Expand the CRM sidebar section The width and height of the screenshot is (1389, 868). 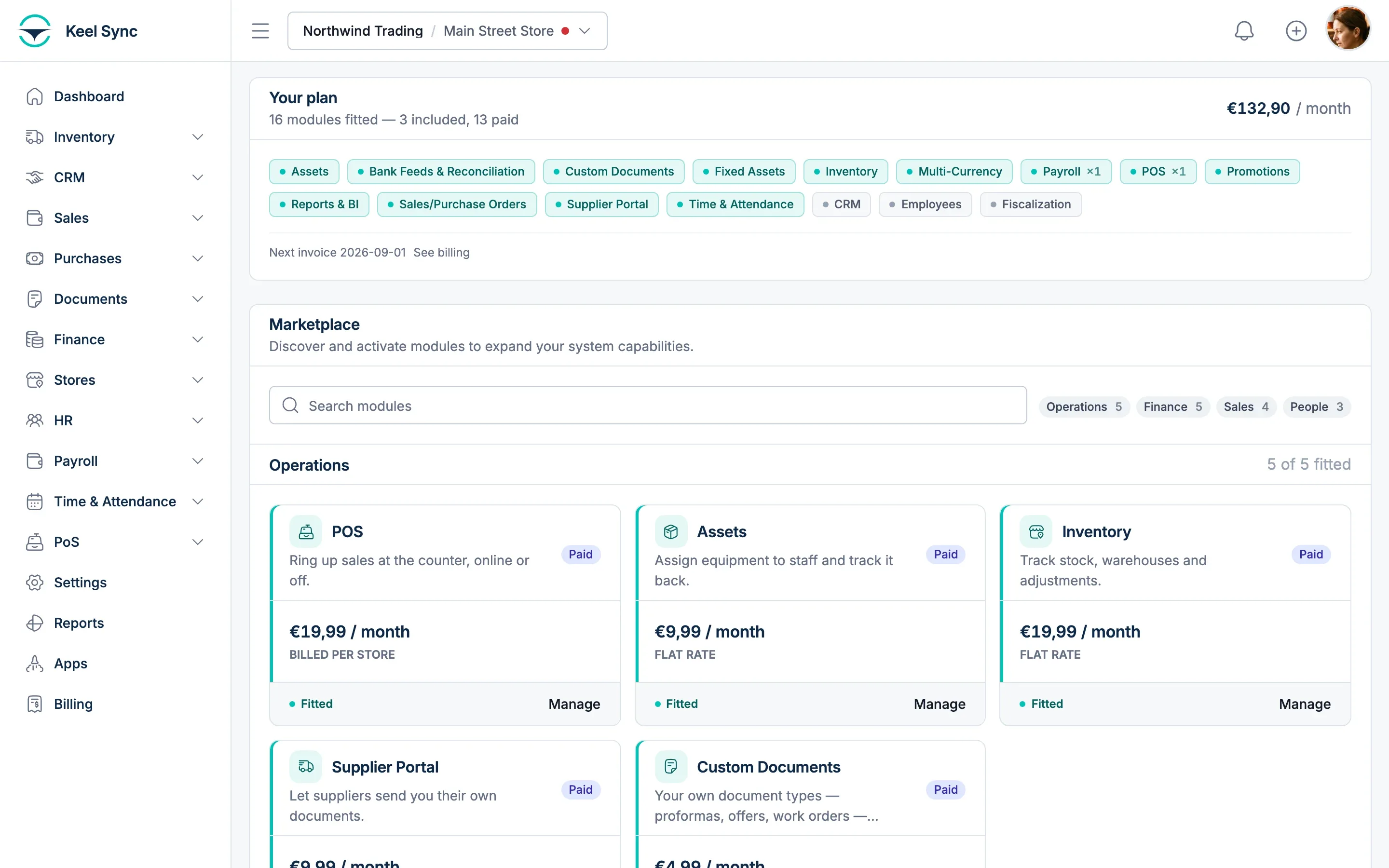197,177
